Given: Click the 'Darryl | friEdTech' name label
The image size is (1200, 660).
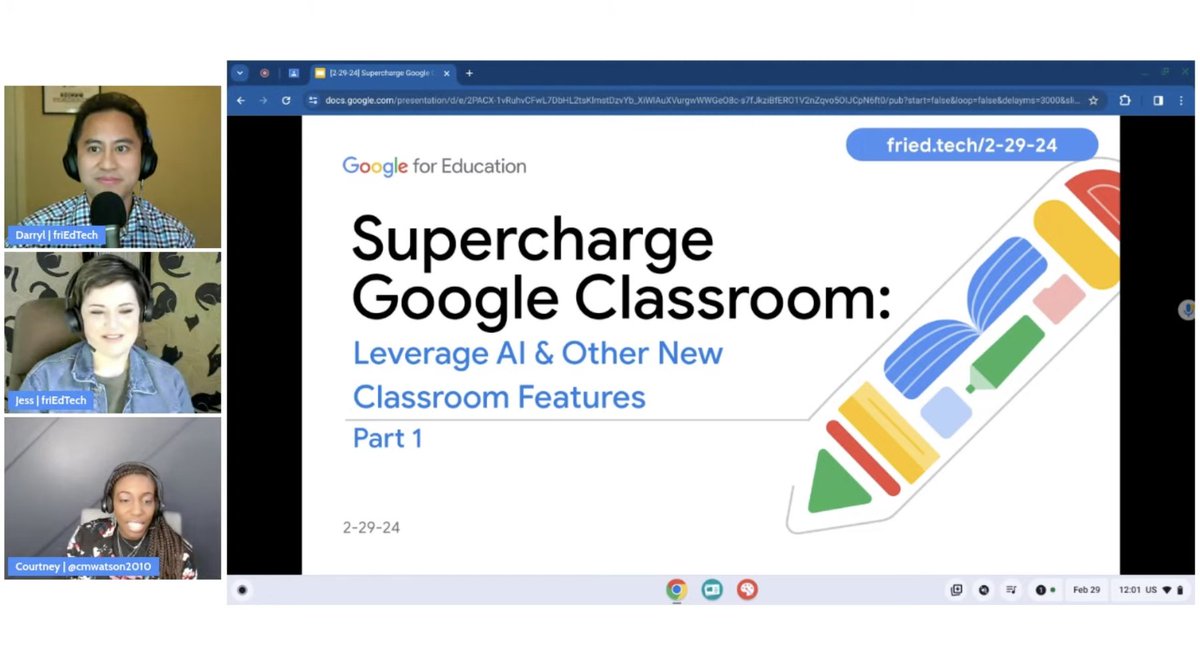Looking at the screenshot, I should (57, 235).
